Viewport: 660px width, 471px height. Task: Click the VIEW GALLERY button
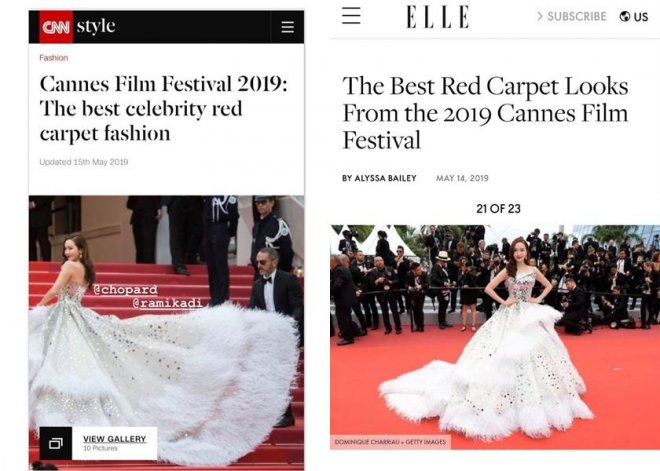[x=114, y=443]
